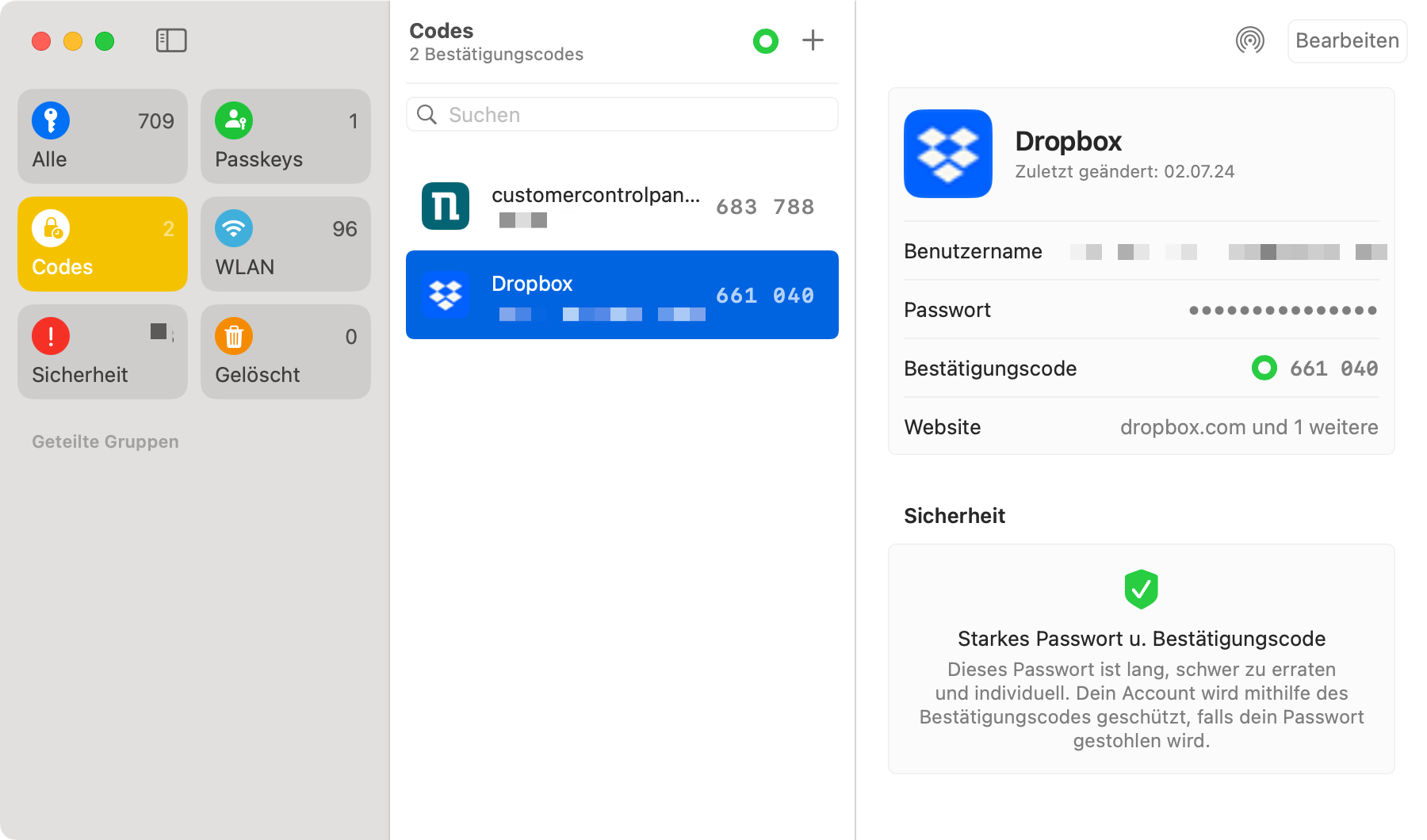
Task: Click the red exclamation Sicherheit icon
Action: point(51,336)
